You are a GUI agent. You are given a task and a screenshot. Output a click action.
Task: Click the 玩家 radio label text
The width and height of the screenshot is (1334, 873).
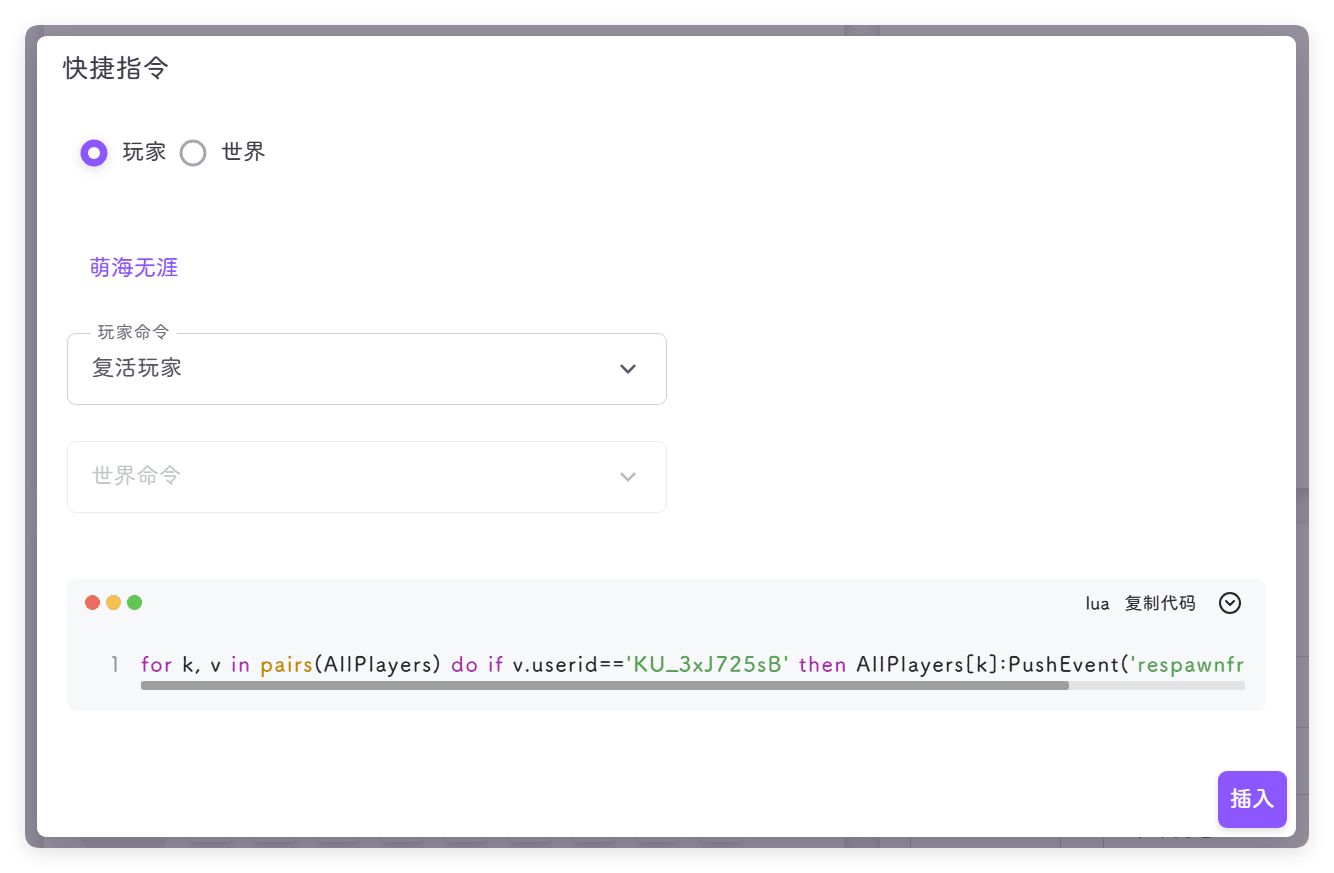(x=144, y=152)
